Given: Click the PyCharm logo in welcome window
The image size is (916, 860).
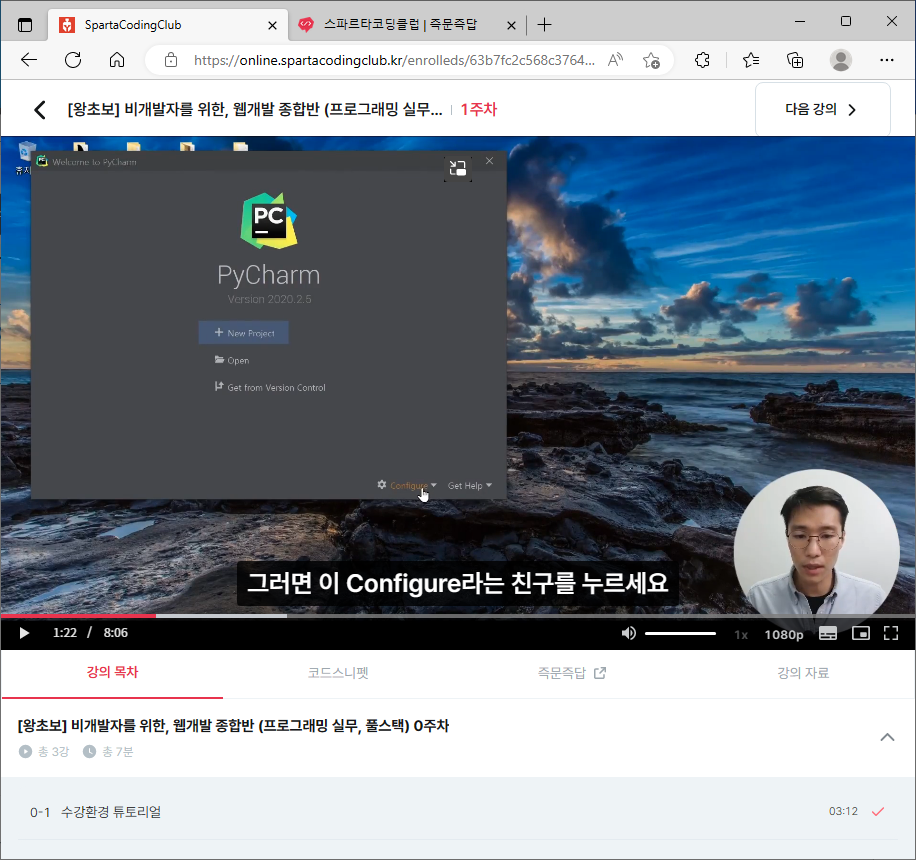Looking at the screenshot, I should pos(269,221).
